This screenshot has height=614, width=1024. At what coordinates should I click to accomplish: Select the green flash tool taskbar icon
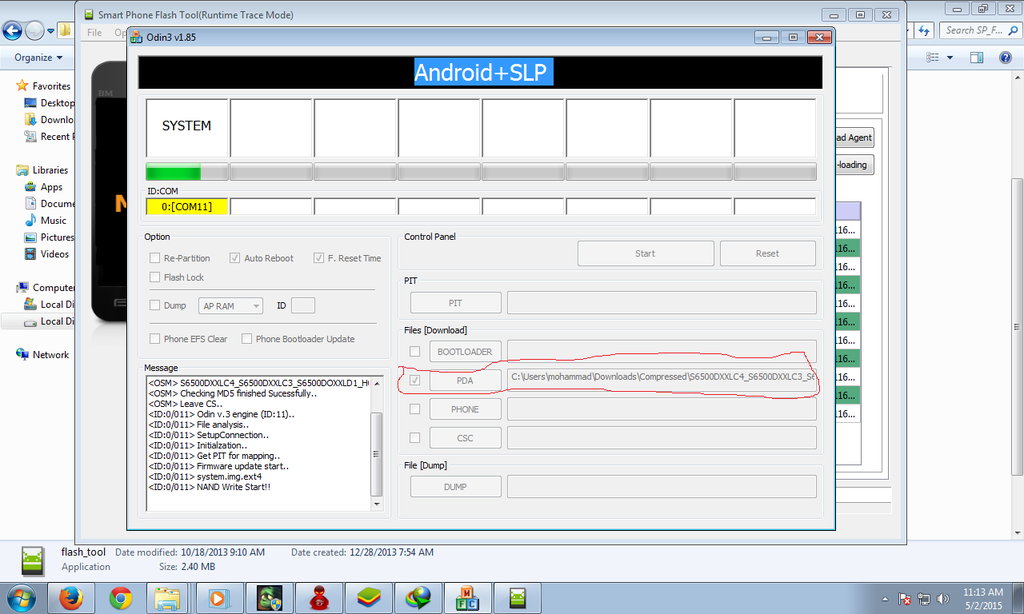pos(518,598)
